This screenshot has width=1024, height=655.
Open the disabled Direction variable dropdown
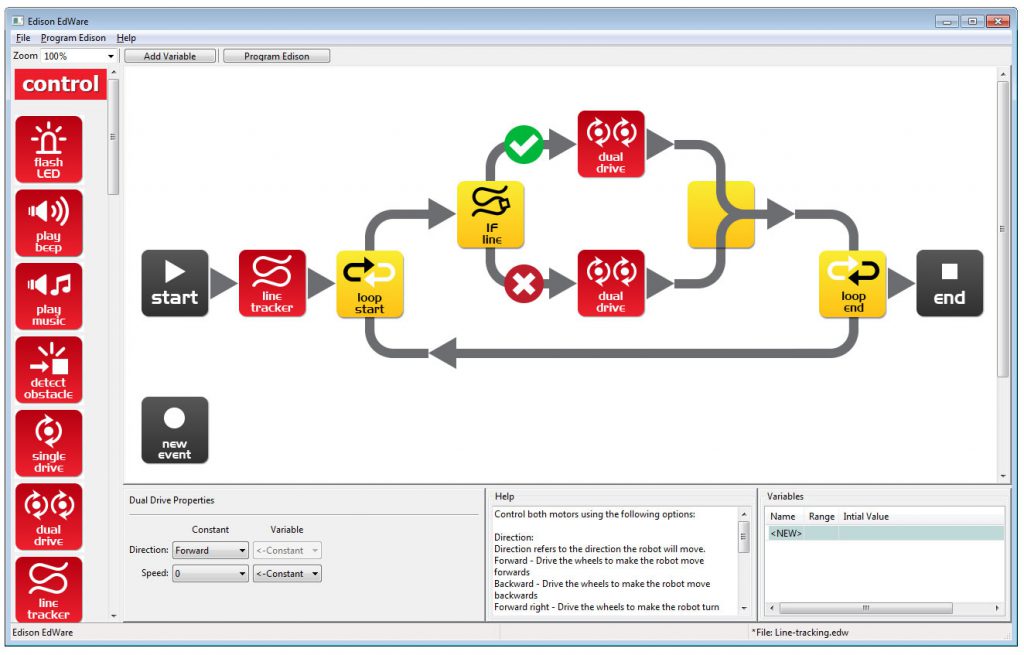287,551
